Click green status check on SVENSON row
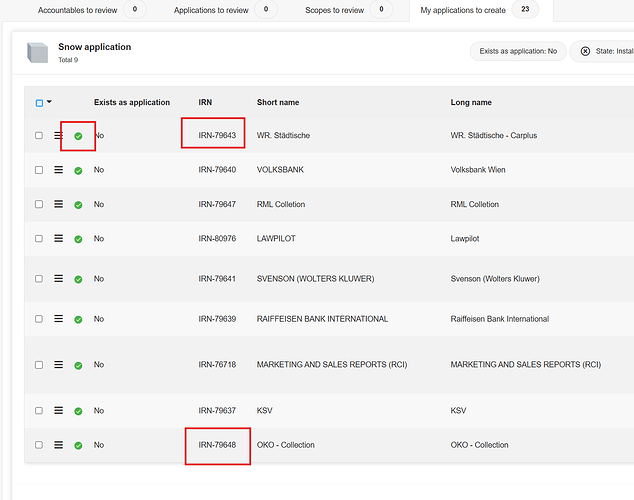Image resolution: width=634 pixels, height=500 pixels. [78, 279]
